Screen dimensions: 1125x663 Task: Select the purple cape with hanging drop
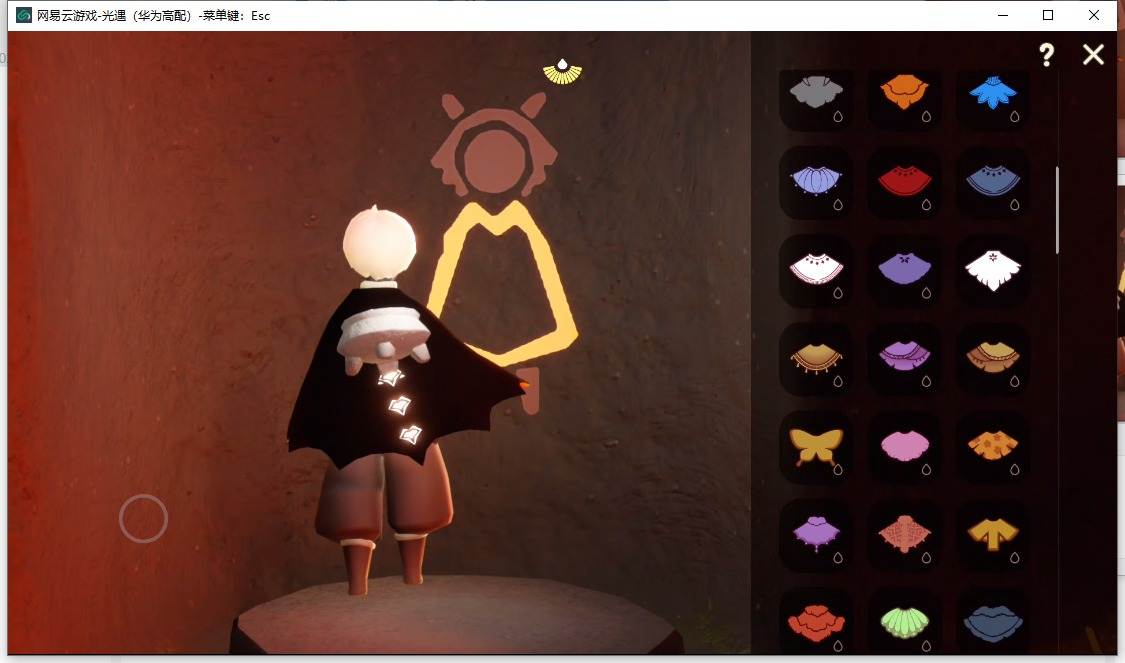tap(816, 535)
